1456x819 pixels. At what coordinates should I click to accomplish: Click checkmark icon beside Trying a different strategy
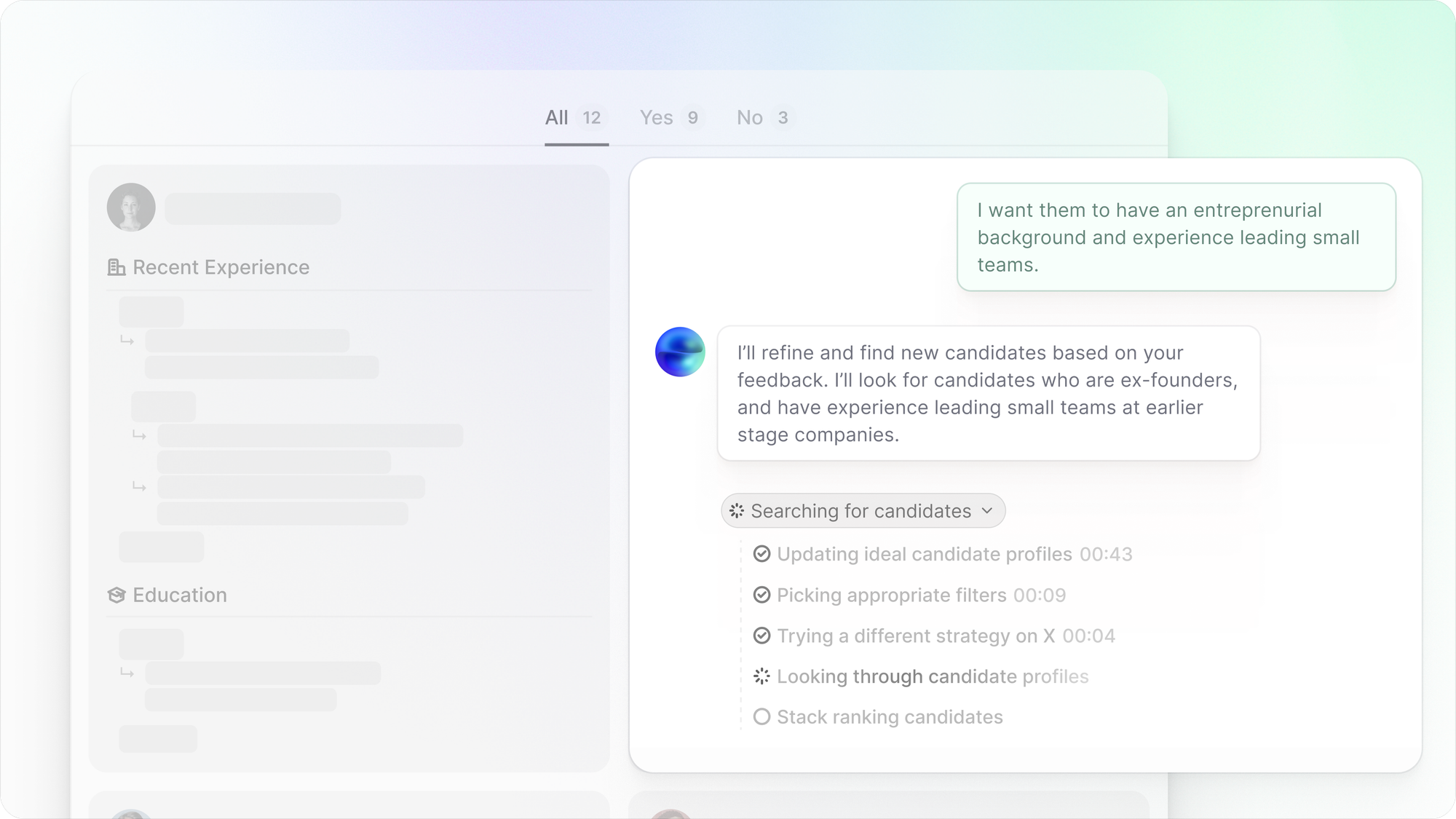(761, 636)
